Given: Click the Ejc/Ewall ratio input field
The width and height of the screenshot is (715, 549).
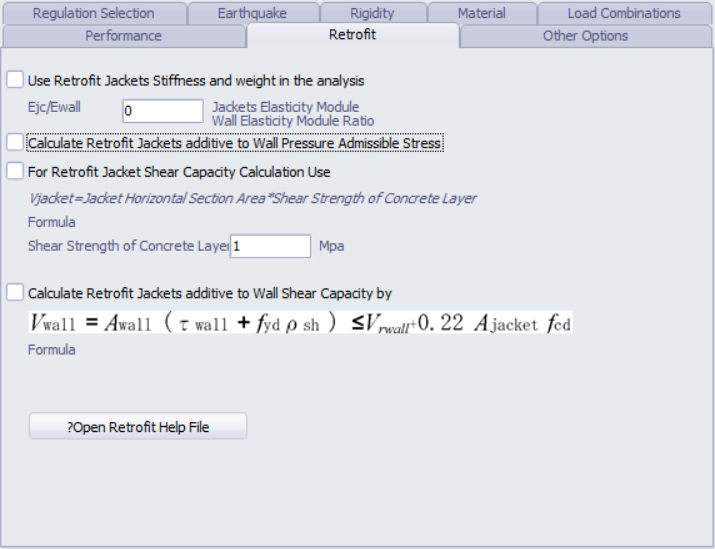Looking at the screenshot, I should tap(163, 111).
